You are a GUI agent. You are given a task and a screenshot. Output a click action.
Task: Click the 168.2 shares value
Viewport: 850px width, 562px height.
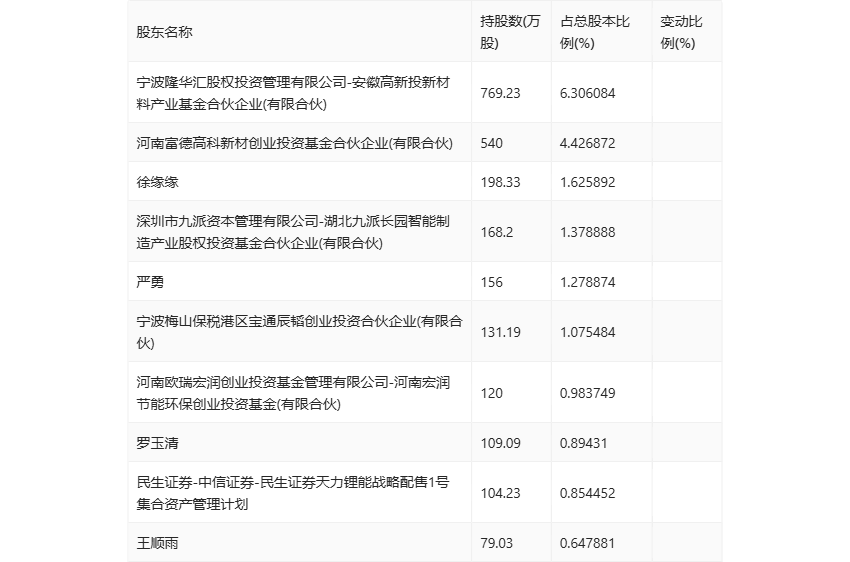pyautogui.click(x=496, y=232)
